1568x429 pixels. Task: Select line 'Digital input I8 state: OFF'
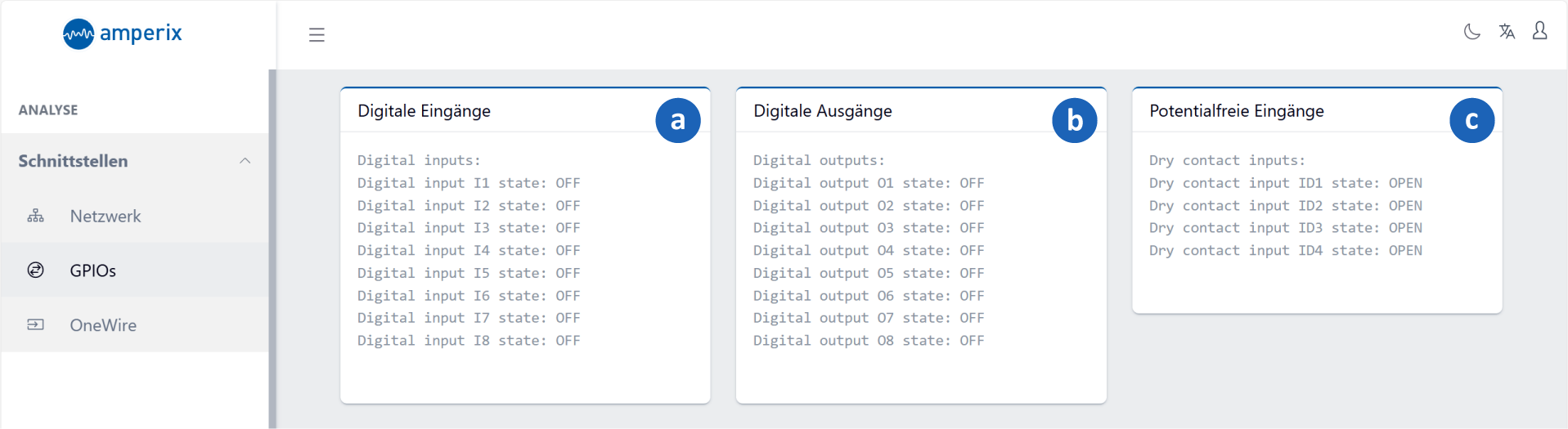[x=469, y=340]
